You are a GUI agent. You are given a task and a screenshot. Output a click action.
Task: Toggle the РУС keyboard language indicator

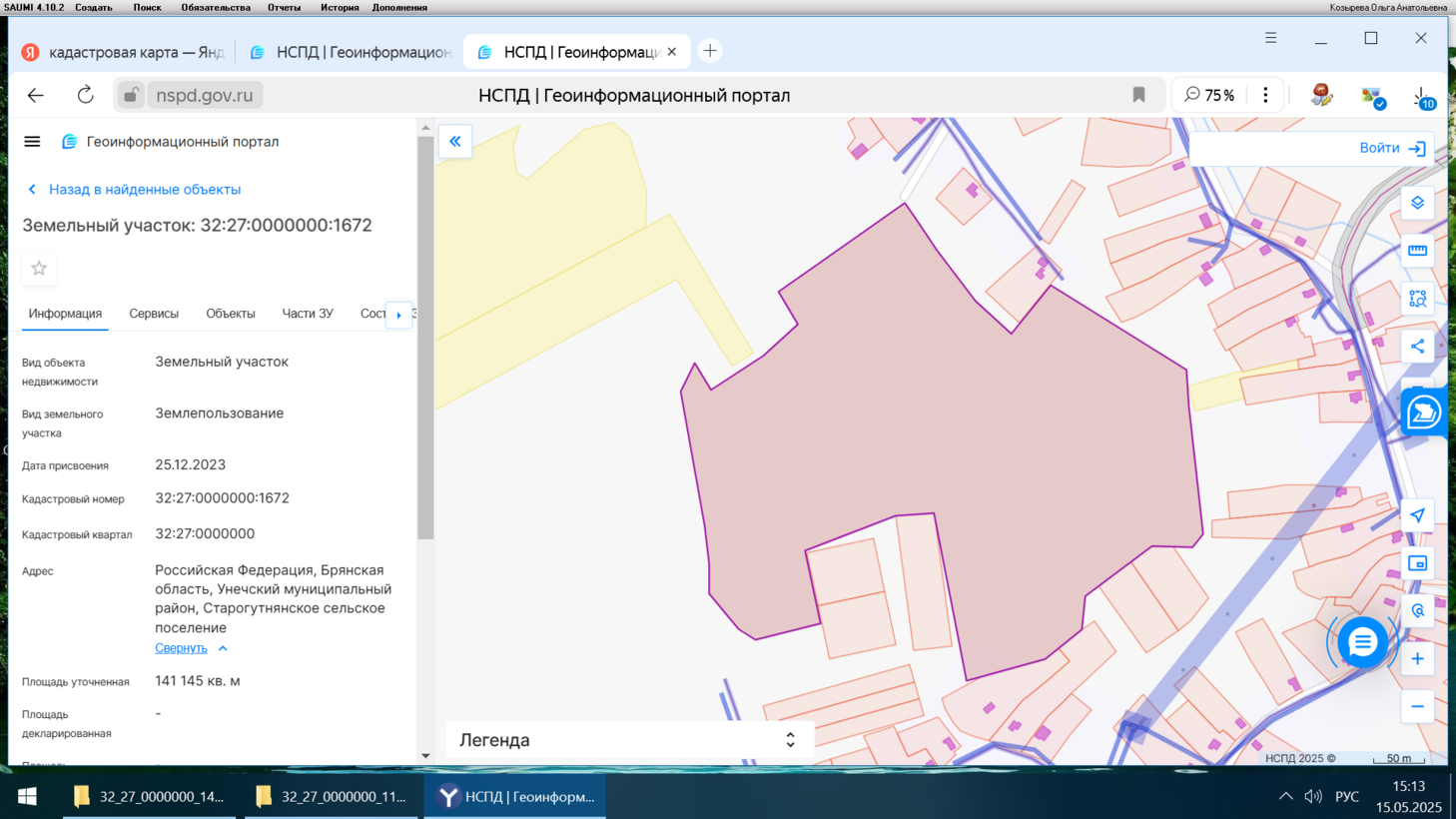[1347, 796]
